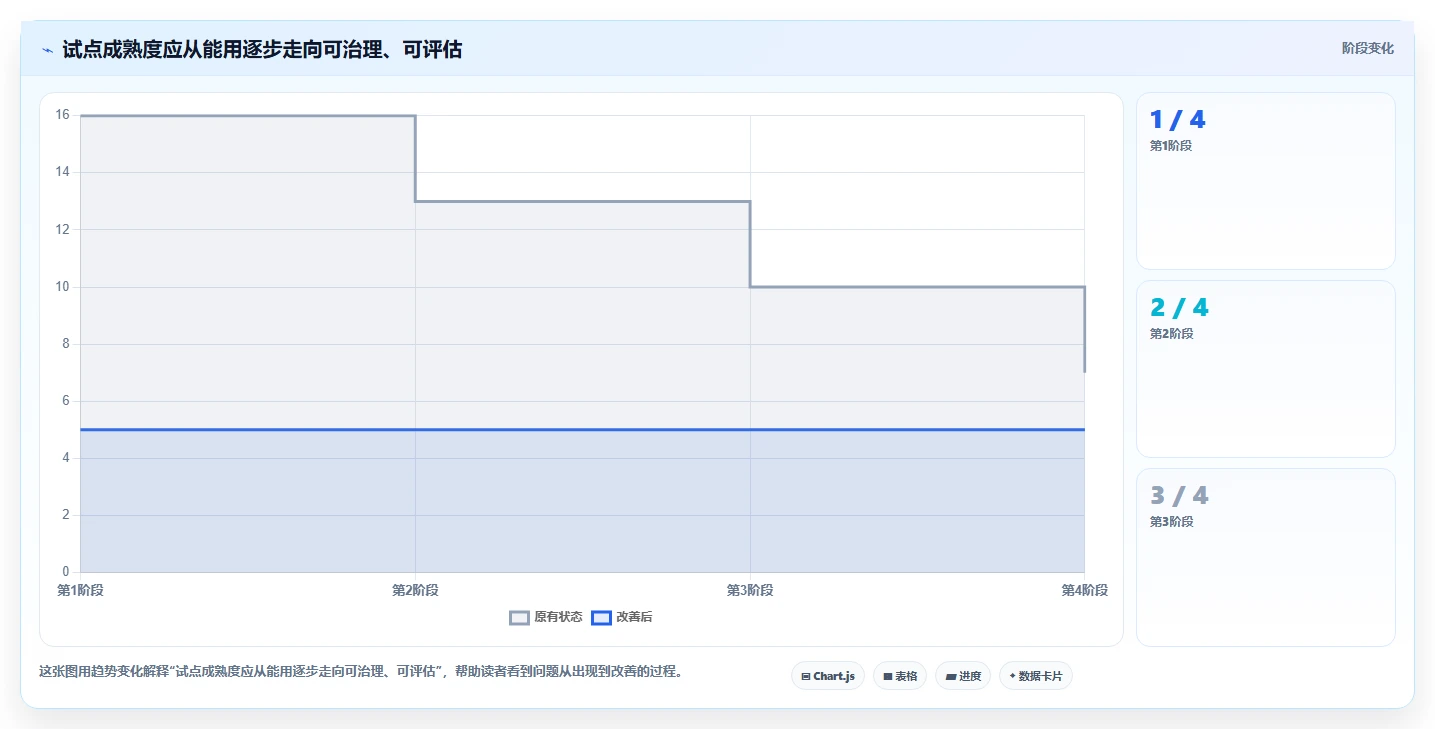Select the 进度 tag
Screen dimensions: 1435x729
963,676
